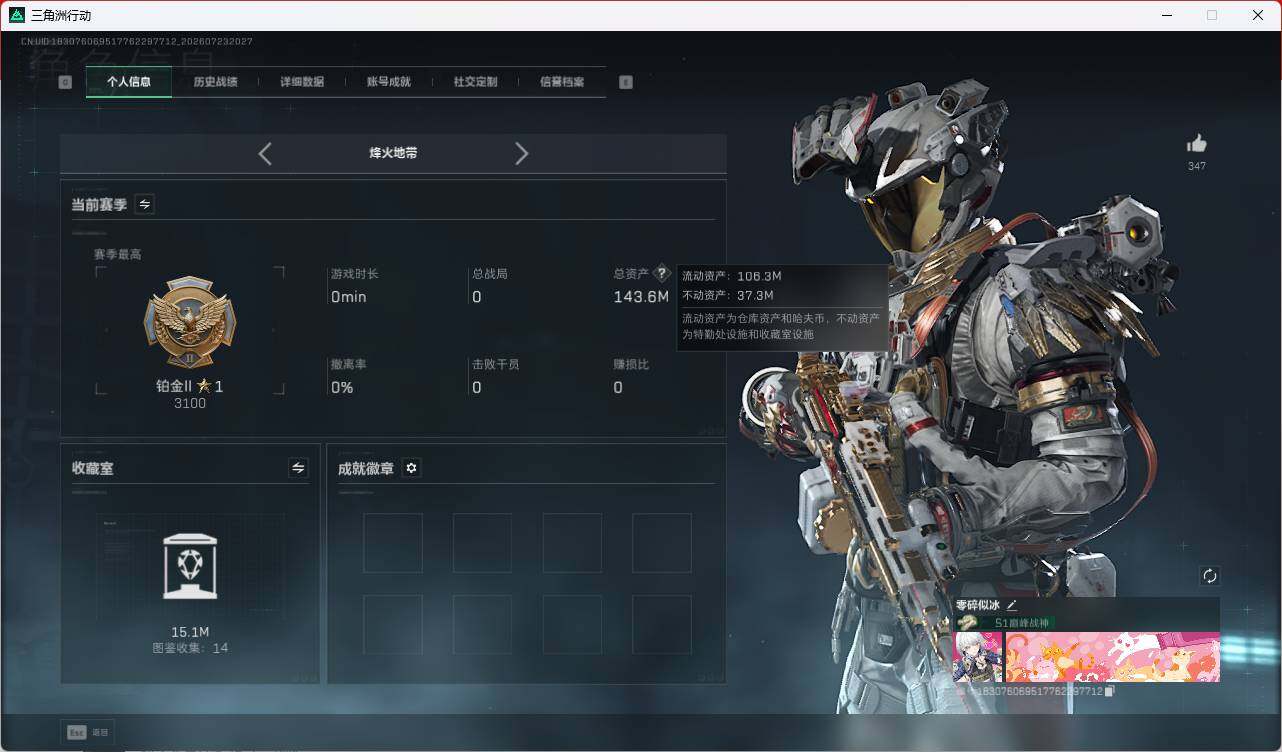Switch to the 历史战绩 tab

point(215,82)
